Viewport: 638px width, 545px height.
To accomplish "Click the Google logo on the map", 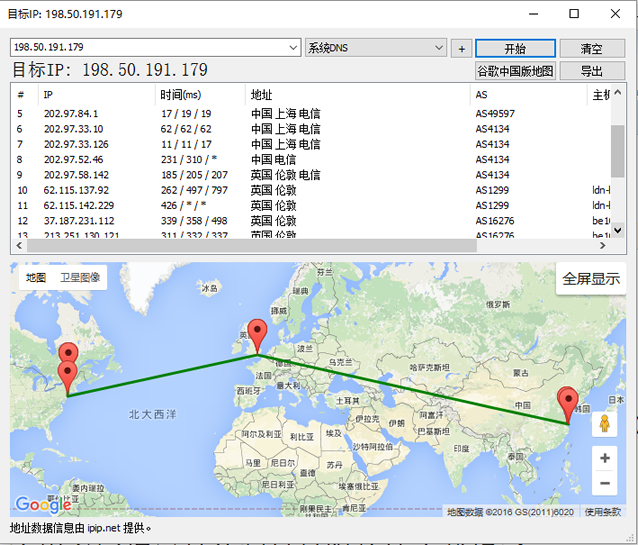I will click(x=43, y=505).
